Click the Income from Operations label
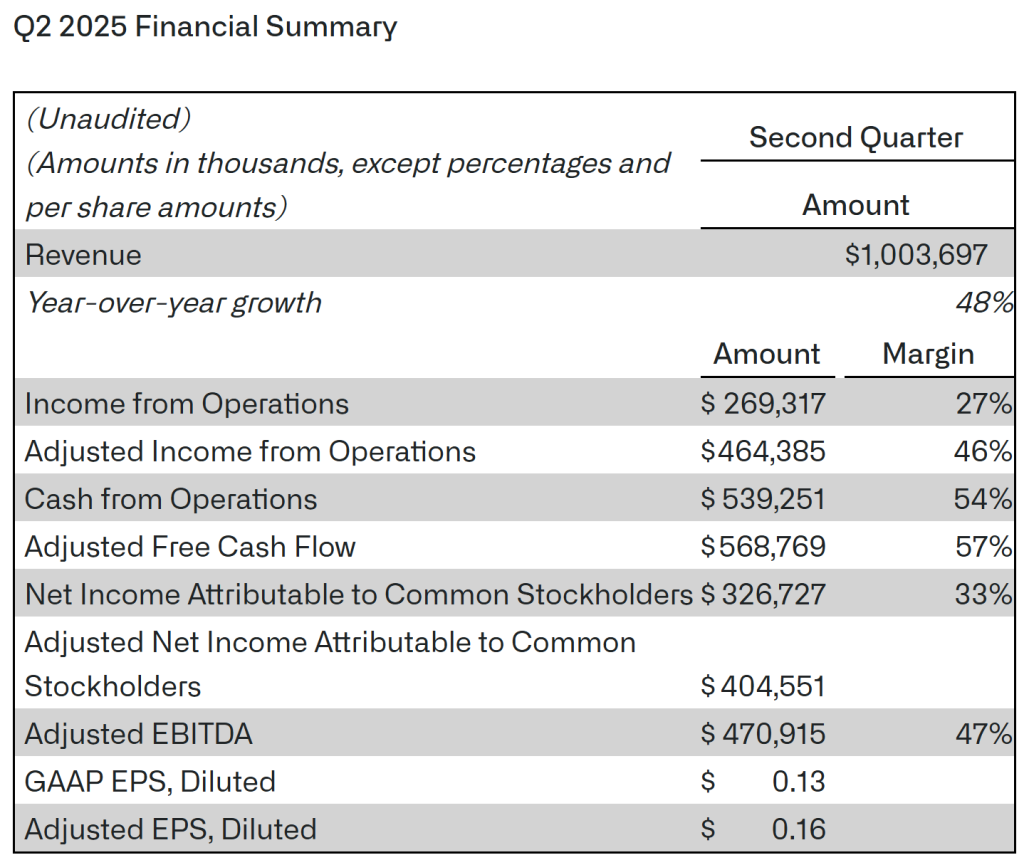The width and height of the screenshot is (1024, 860). tap(187, 404)
